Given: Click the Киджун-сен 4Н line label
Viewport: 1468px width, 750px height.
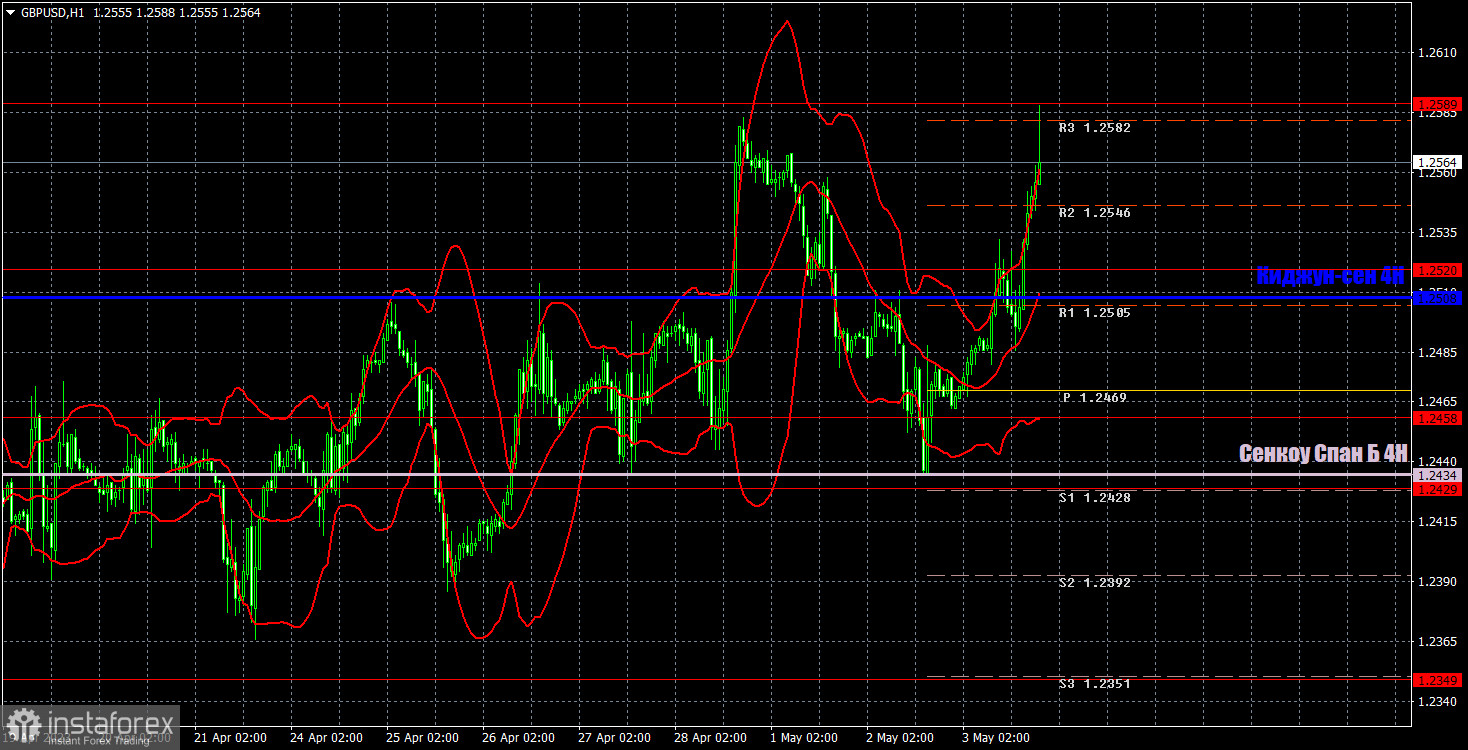Looking at the screenshot, I should 1331,275.
